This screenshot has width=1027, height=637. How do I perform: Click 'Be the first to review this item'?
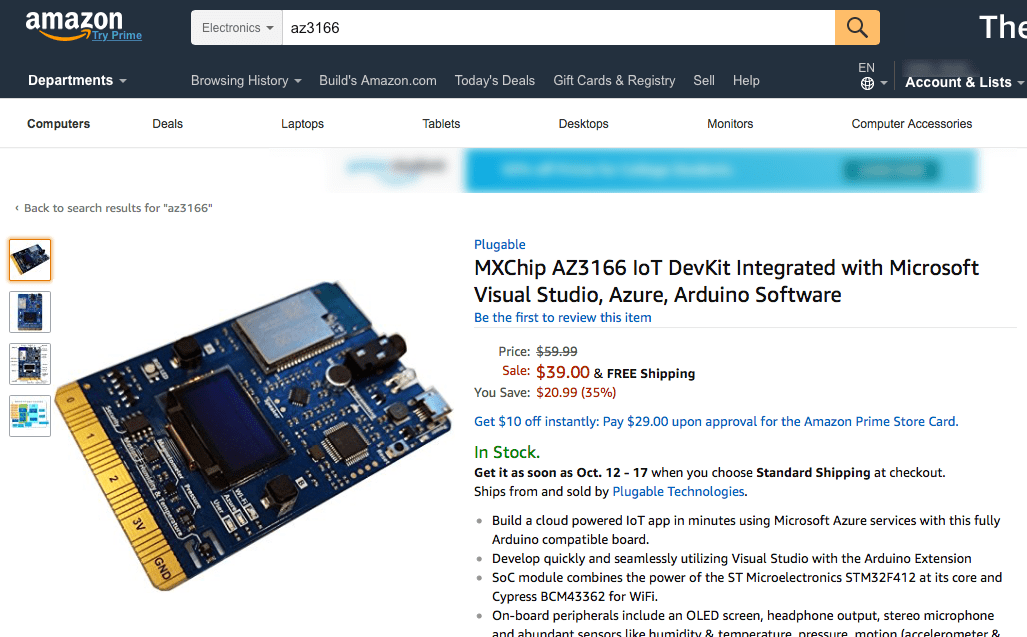pyautogui.click(x=563, y=316)
